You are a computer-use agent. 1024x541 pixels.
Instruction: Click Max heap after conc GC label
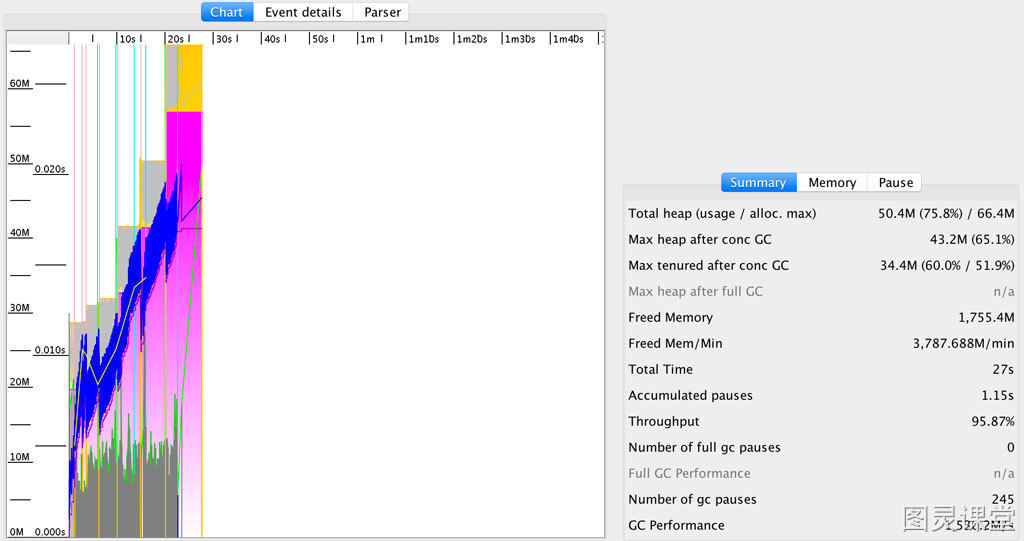point(700,240)
